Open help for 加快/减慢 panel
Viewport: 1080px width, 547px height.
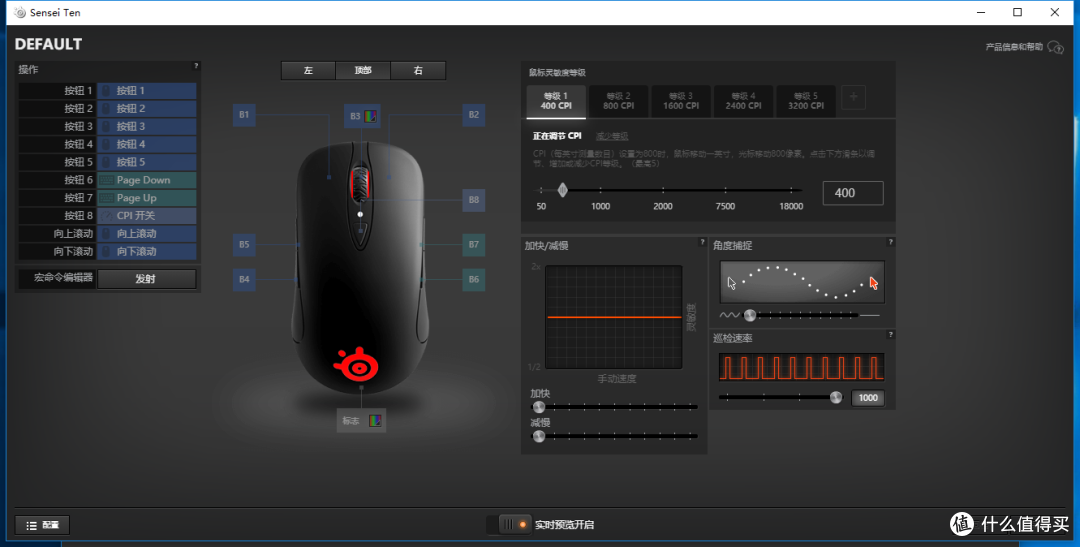tap(702, 242)
